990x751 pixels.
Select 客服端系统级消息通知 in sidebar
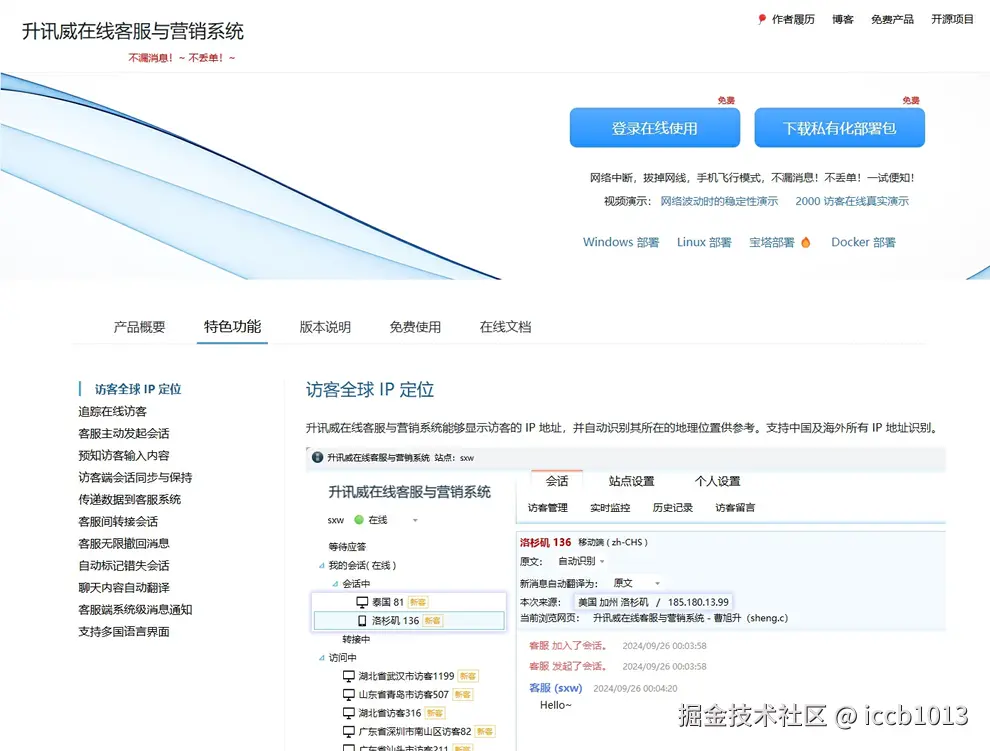[x=135, y=610]
